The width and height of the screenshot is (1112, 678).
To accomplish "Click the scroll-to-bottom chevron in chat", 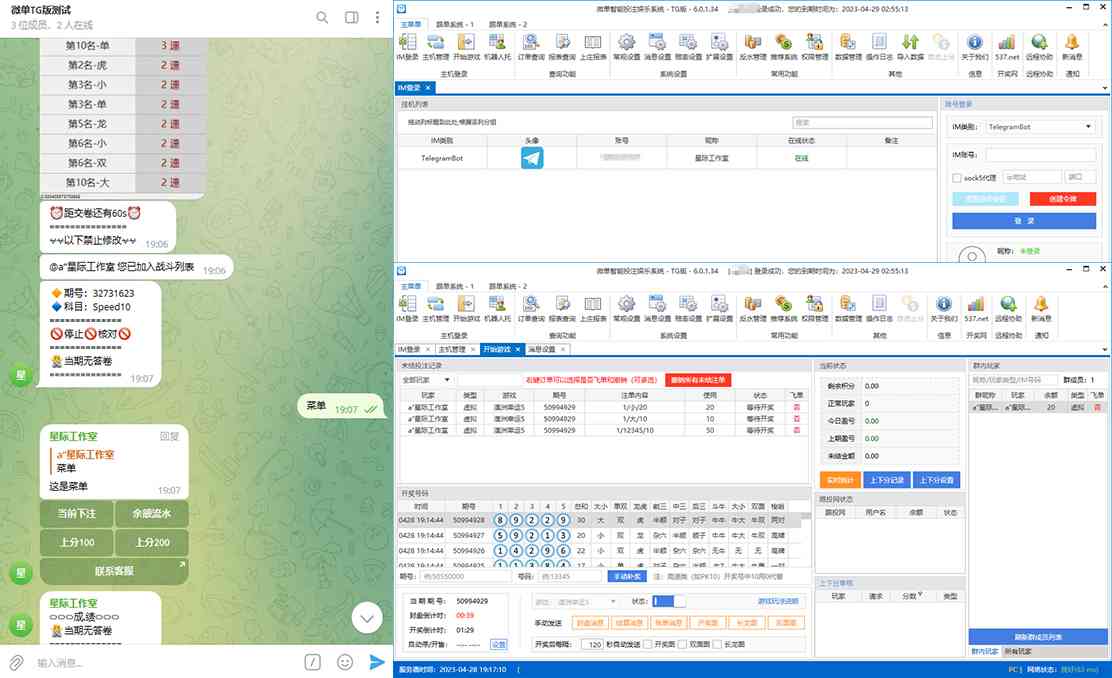I will click(367, 619).
